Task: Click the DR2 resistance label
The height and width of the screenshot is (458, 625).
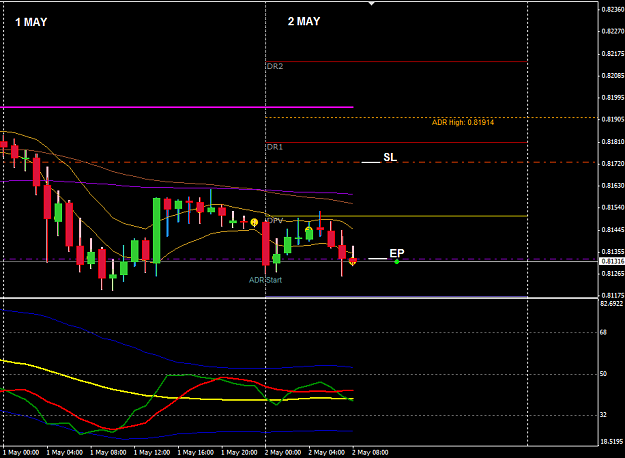Action: [275, 66]
